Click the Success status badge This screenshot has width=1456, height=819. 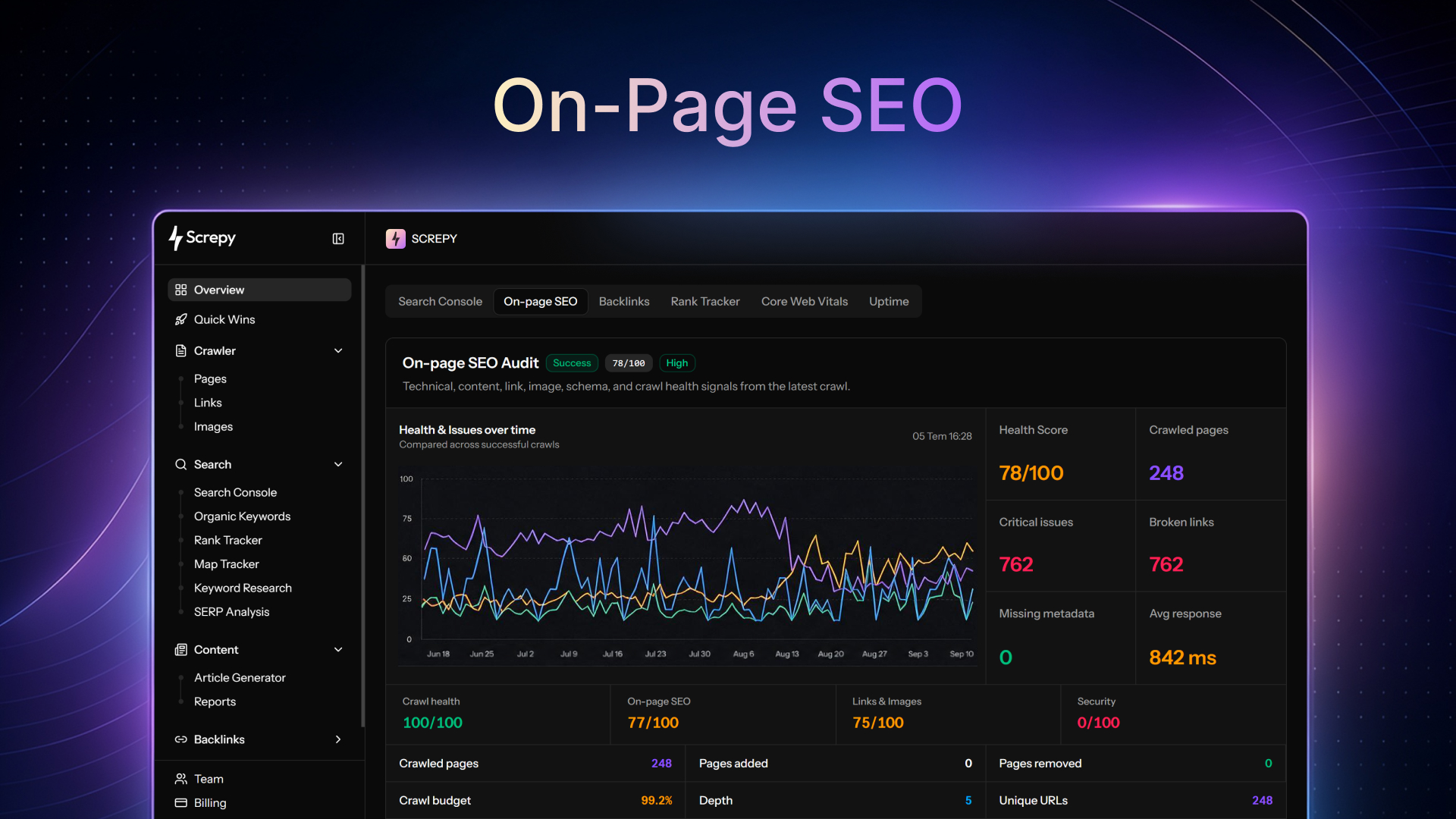point(572,363)
